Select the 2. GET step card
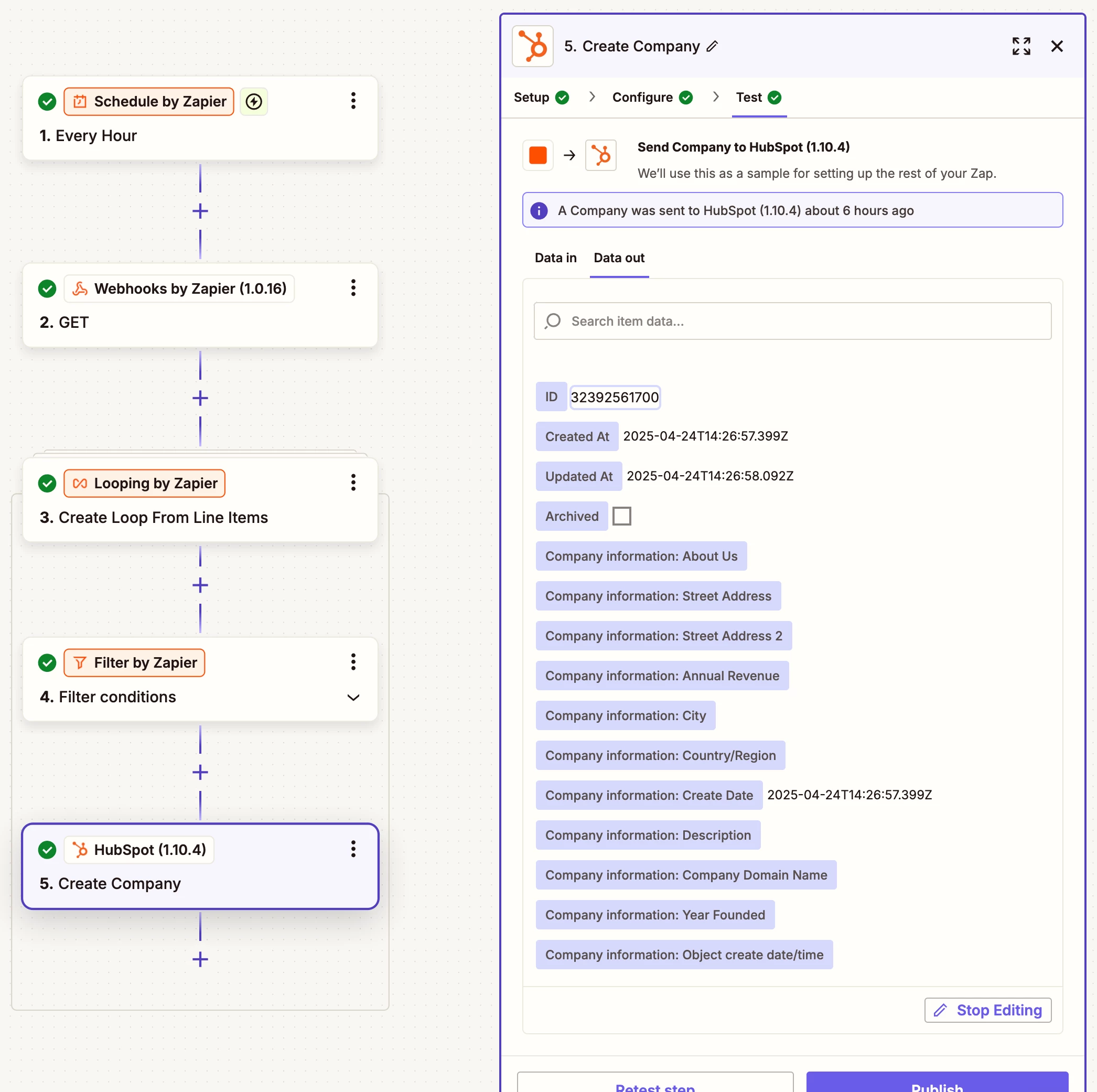Screen dimensions: 1097x1092 [x=200, y=305]
